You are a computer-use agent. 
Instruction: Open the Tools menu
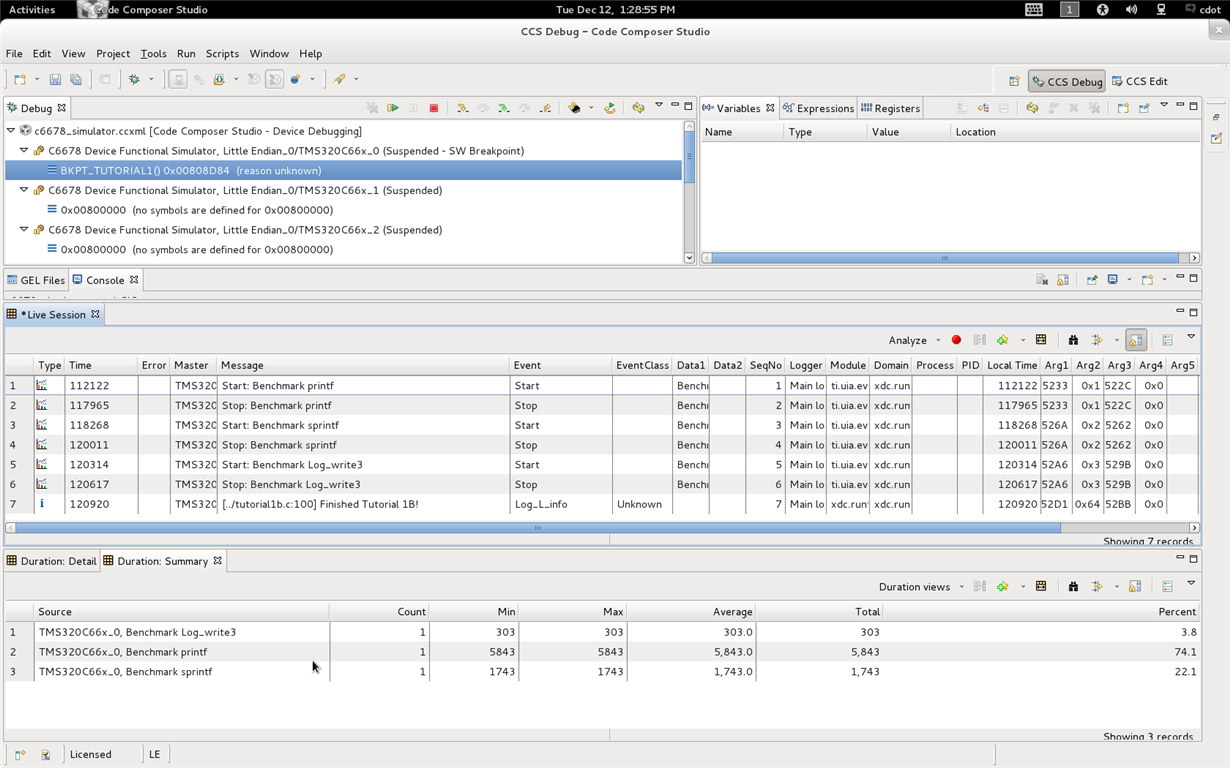153,54
